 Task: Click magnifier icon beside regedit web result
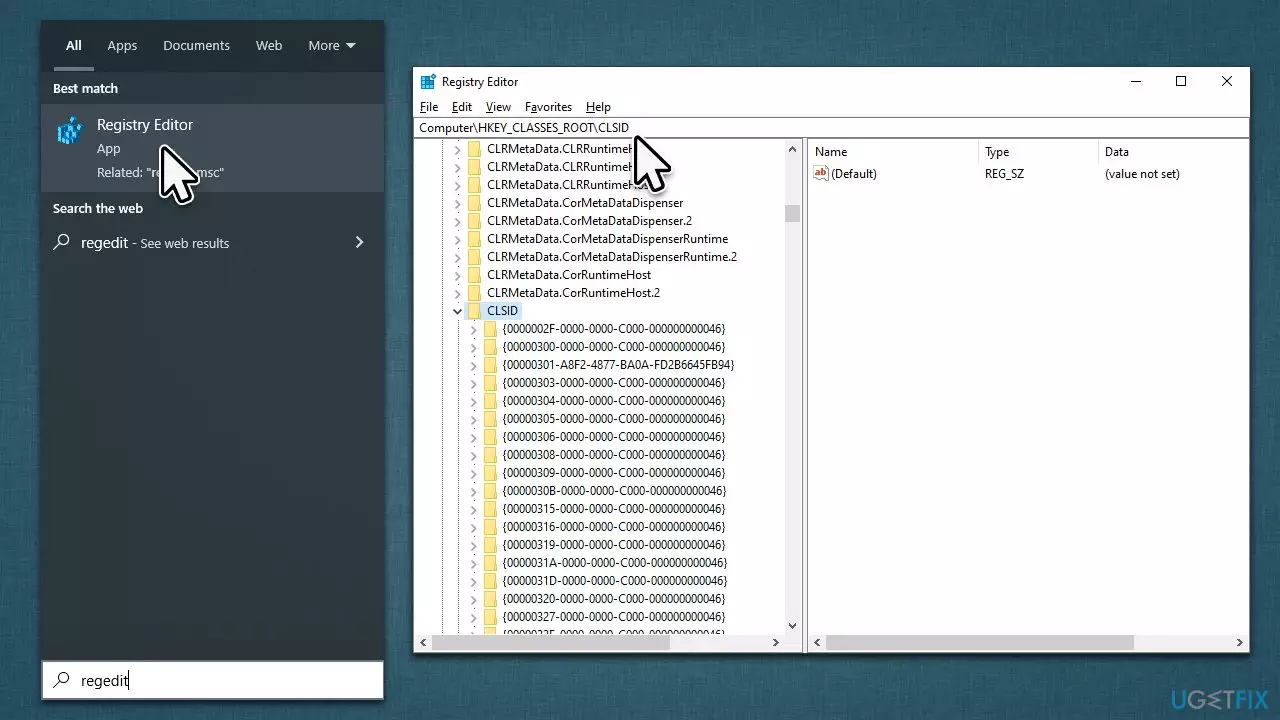point(62,242)
